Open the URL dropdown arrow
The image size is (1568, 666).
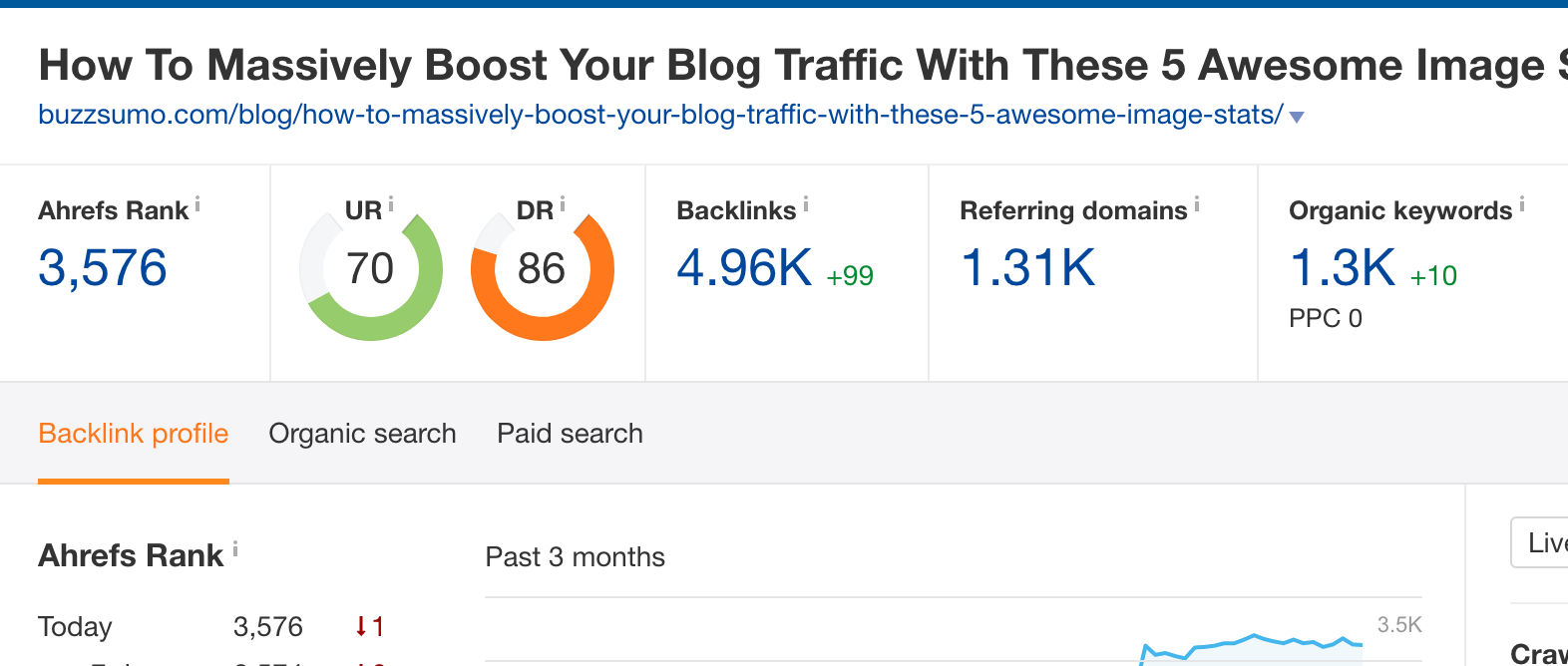point(1297,117)
